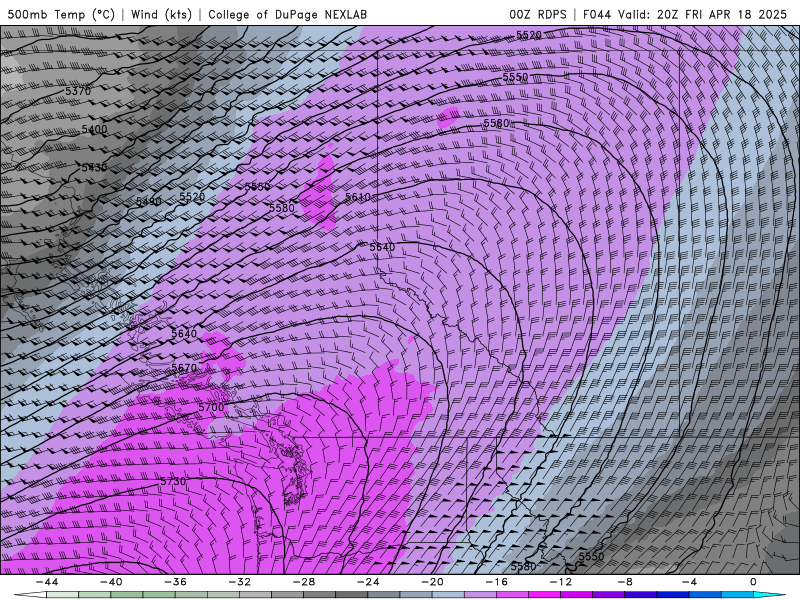Click the 'Wind (kts)' header label
Image resolution: width=800 pixels, height=600 pixels.
(x=162, y=14)
